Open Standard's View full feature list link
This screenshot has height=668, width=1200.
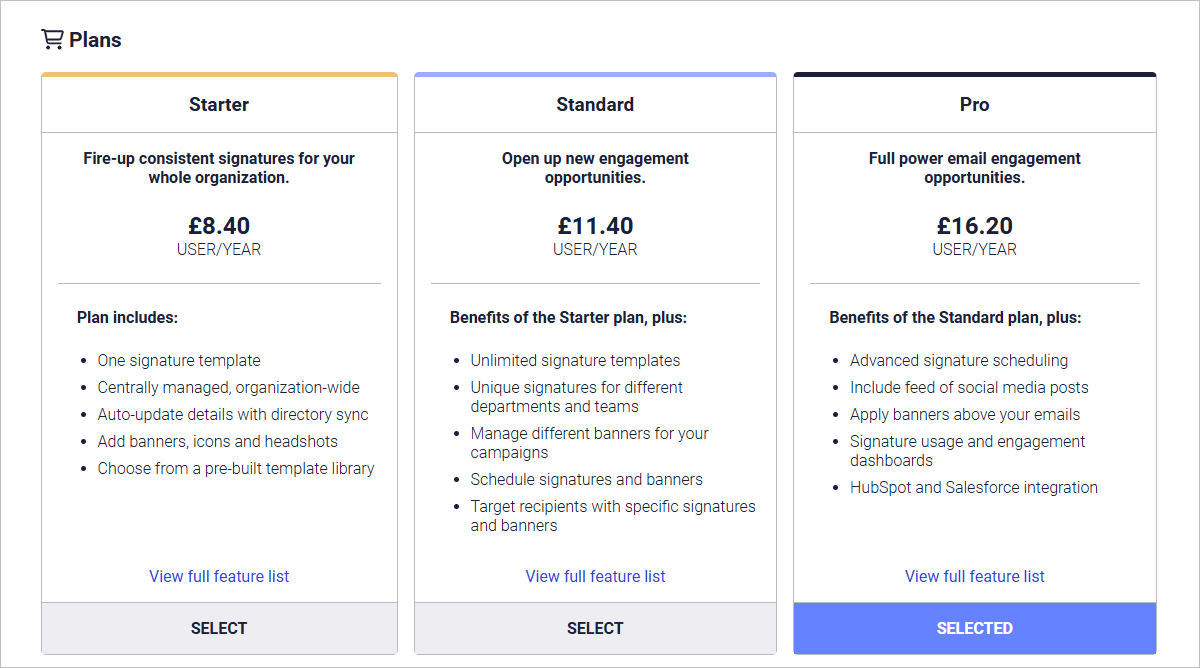pos(595,576)
